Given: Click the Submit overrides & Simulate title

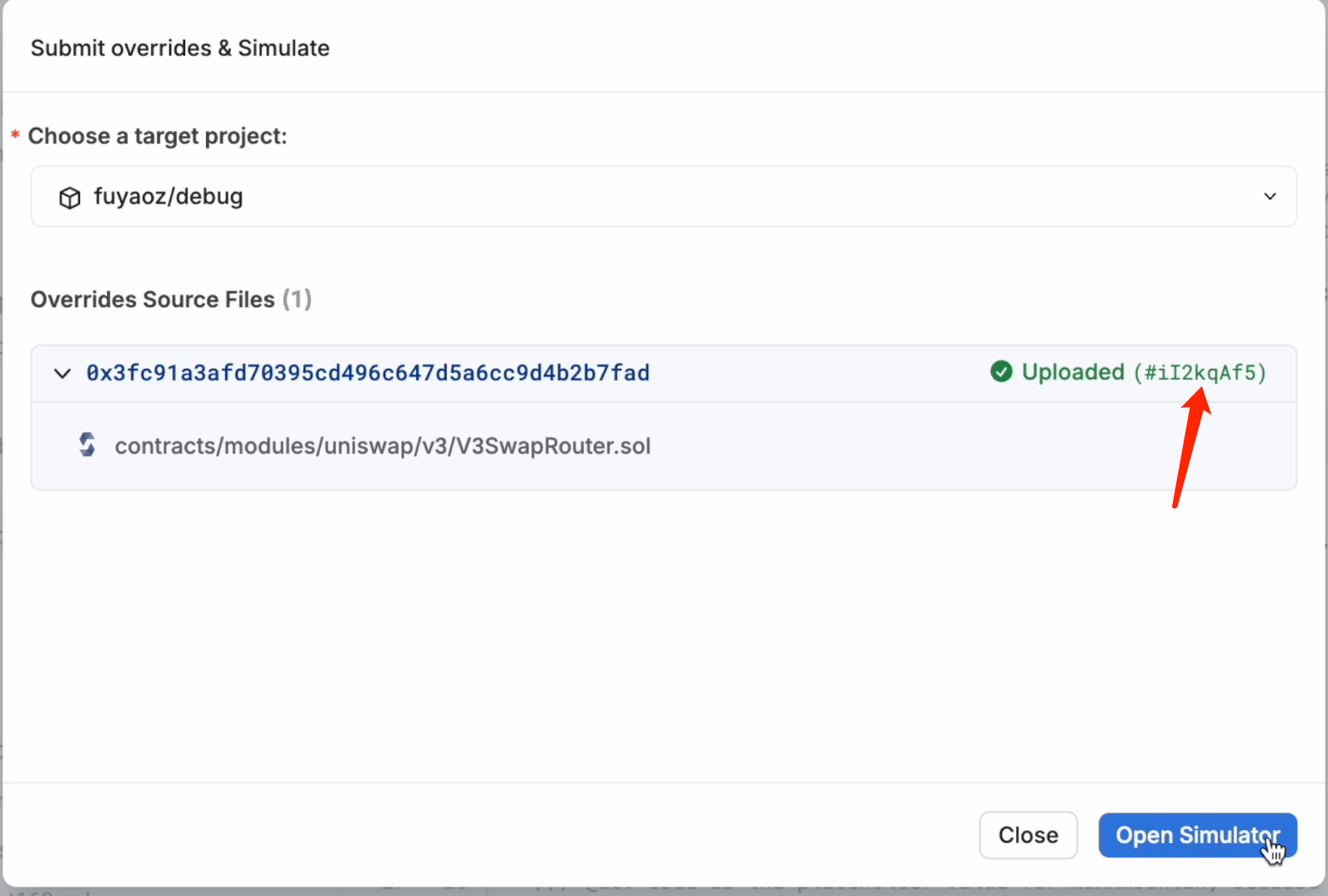Looking at the screenshot, I should pos(180,48).
